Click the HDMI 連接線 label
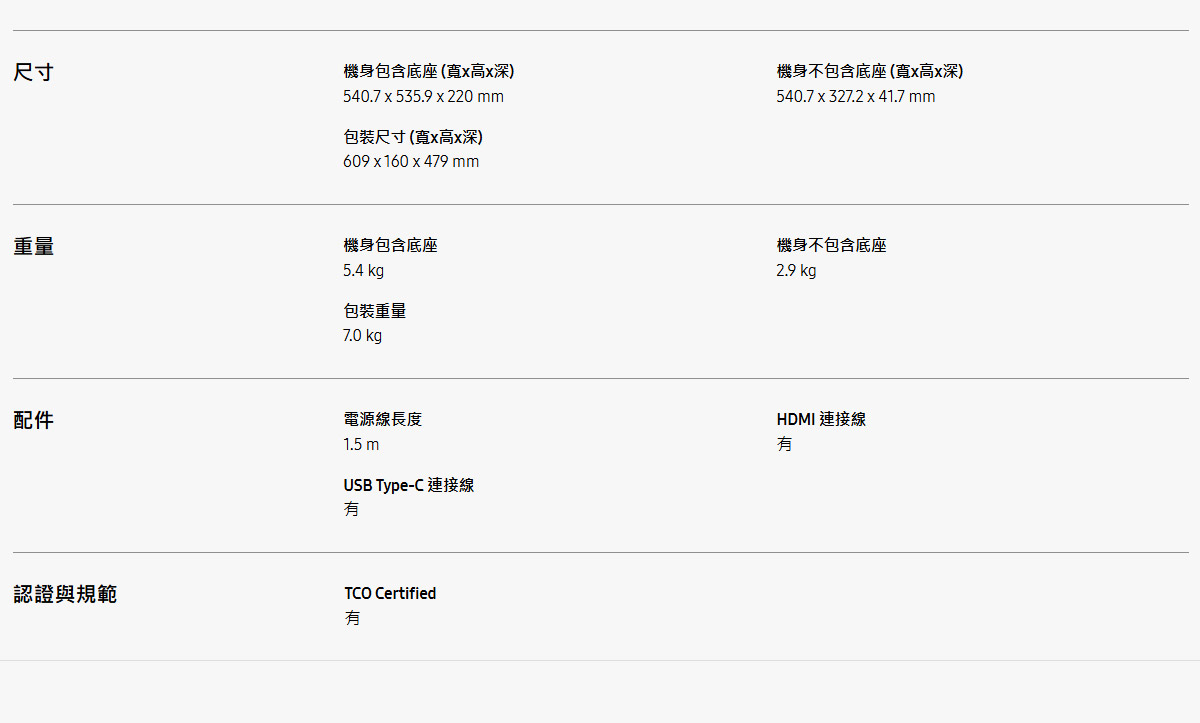The image size is (1200, 723). [x=821, y=419]
